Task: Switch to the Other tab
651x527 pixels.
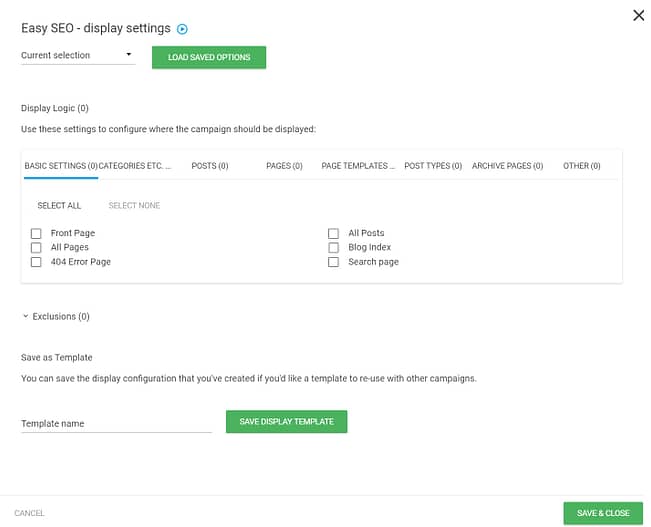Action: pos(582,166)
